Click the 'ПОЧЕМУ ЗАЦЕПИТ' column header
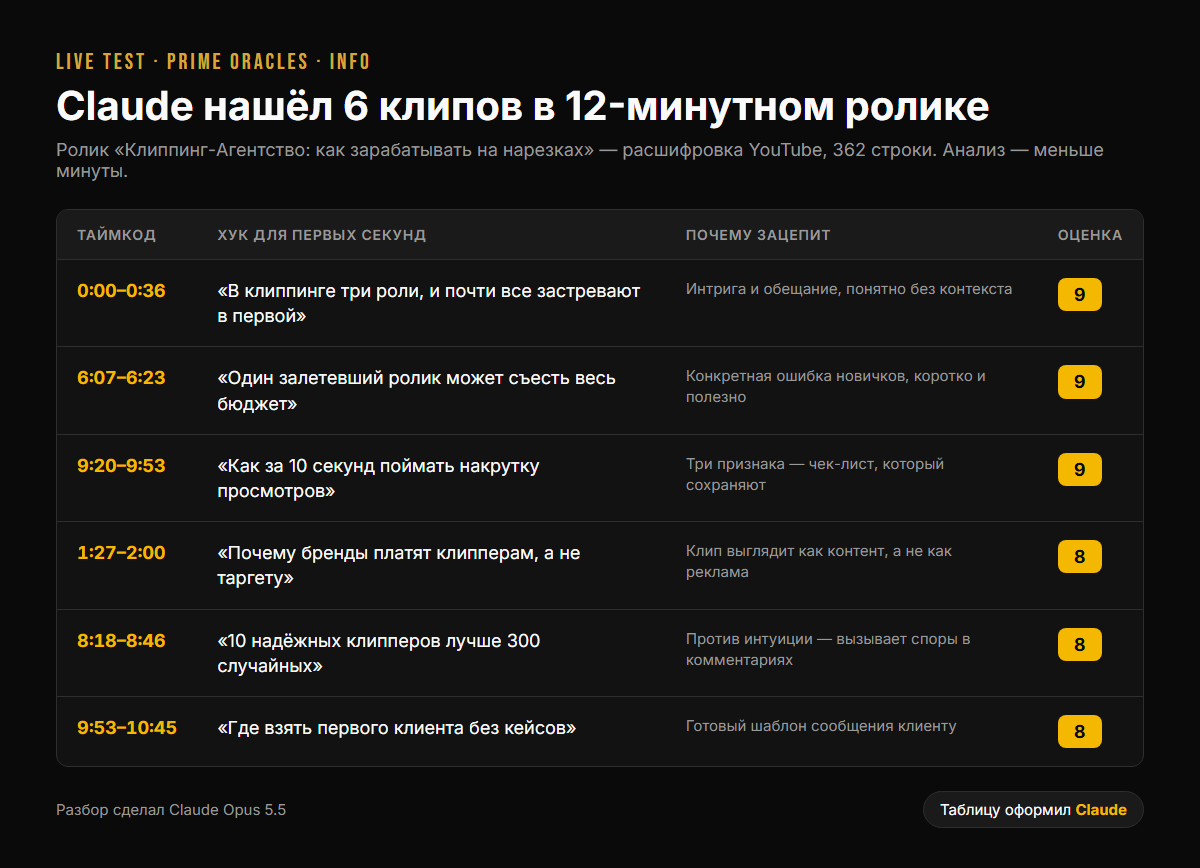Viewport: 1200px width, 868px height. pos(758,235)
